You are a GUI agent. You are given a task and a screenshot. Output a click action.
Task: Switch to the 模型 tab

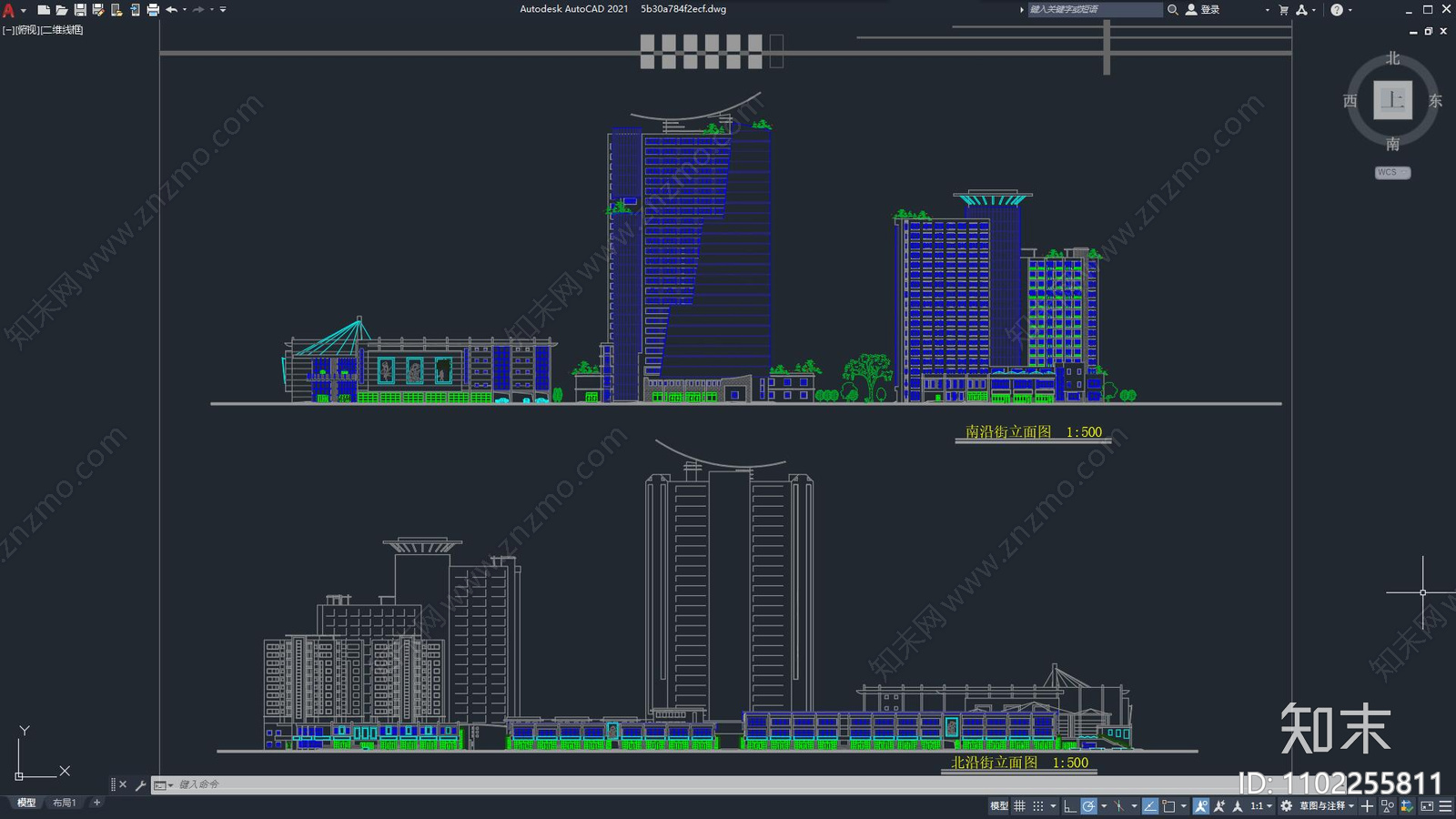point(26,803)
